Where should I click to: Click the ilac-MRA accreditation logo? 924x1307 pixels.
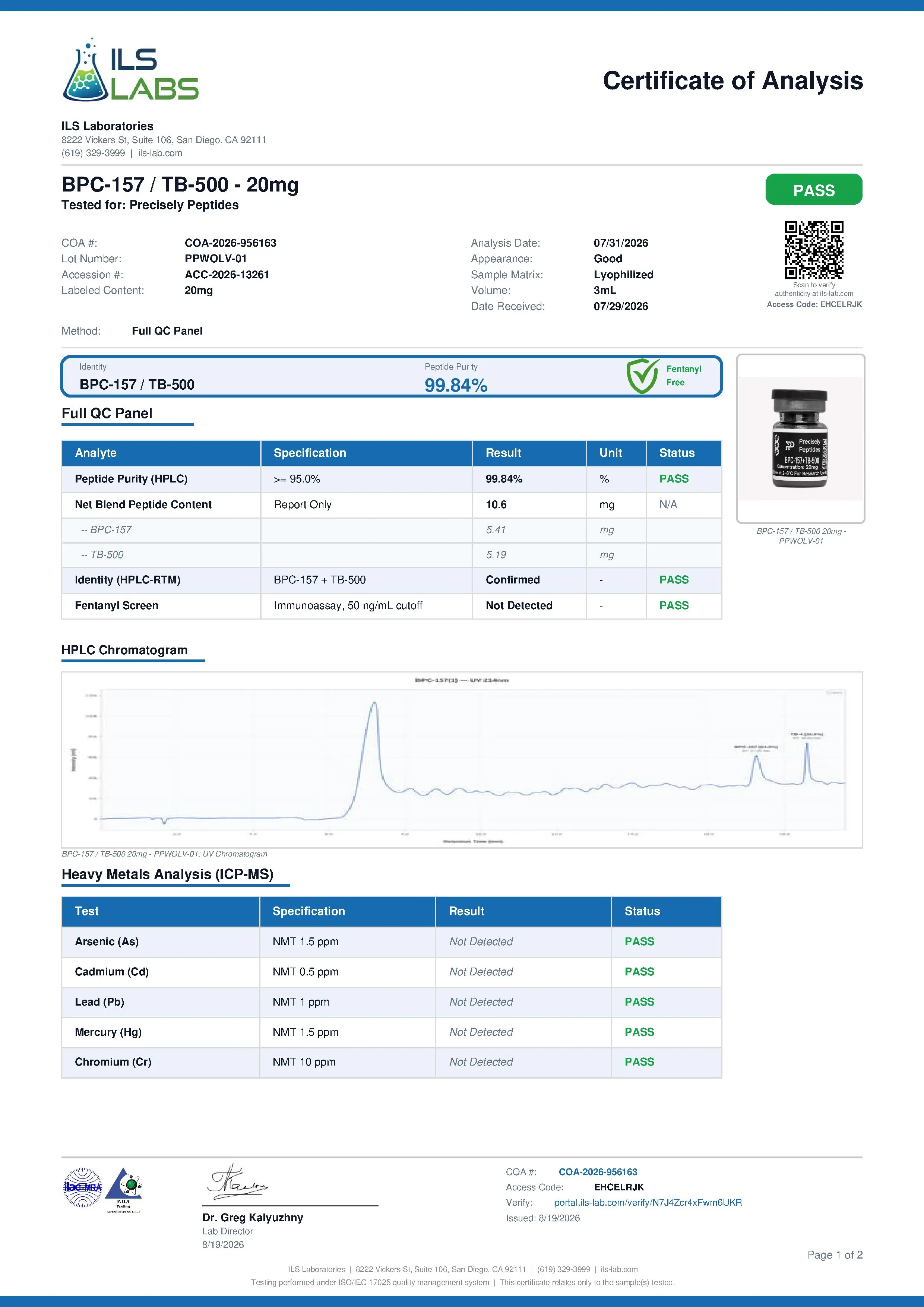pyautogui.click(x=83, y=1187)
